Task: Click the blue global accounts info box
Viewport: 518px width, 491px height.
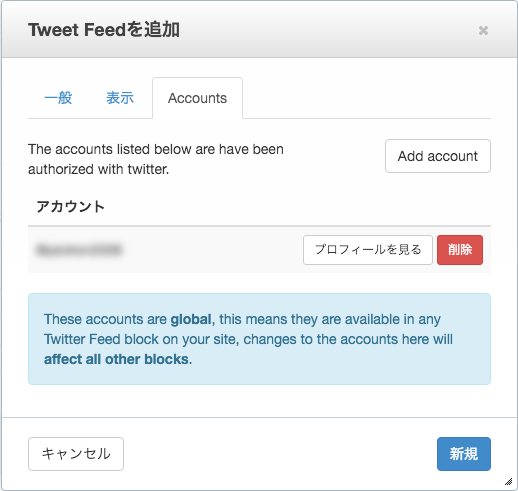Action: click(259, 339)
